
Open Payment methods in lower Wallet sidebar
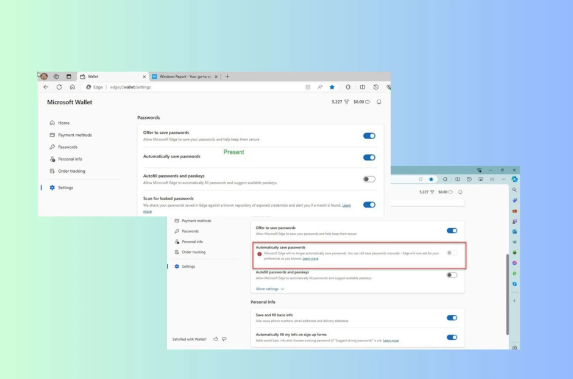tap(193, 221)
